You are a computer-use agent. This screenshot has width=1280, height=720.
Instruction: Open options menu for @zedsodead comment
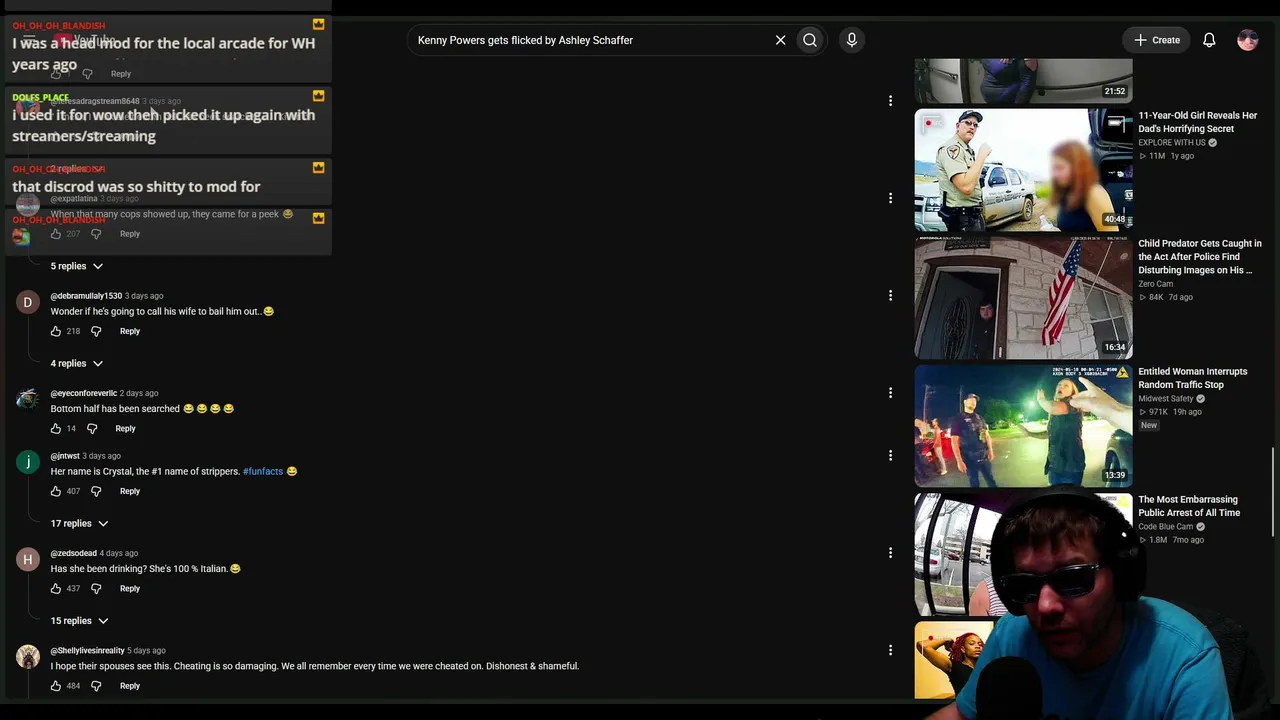pos(890,552)
